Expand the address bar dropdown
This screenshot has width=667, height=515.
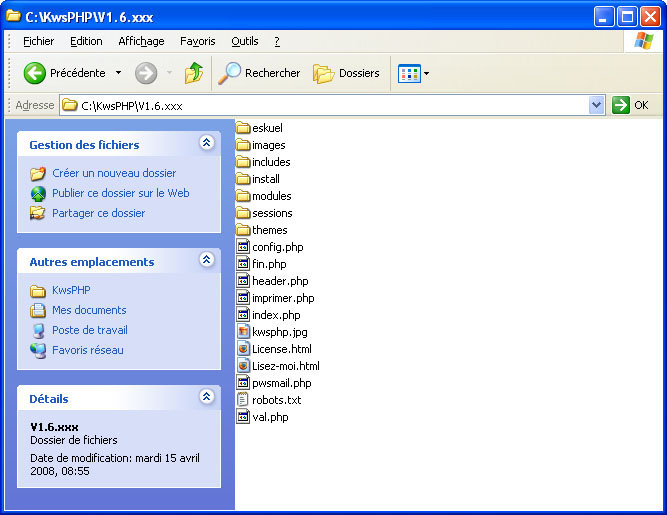click(597, 105)
